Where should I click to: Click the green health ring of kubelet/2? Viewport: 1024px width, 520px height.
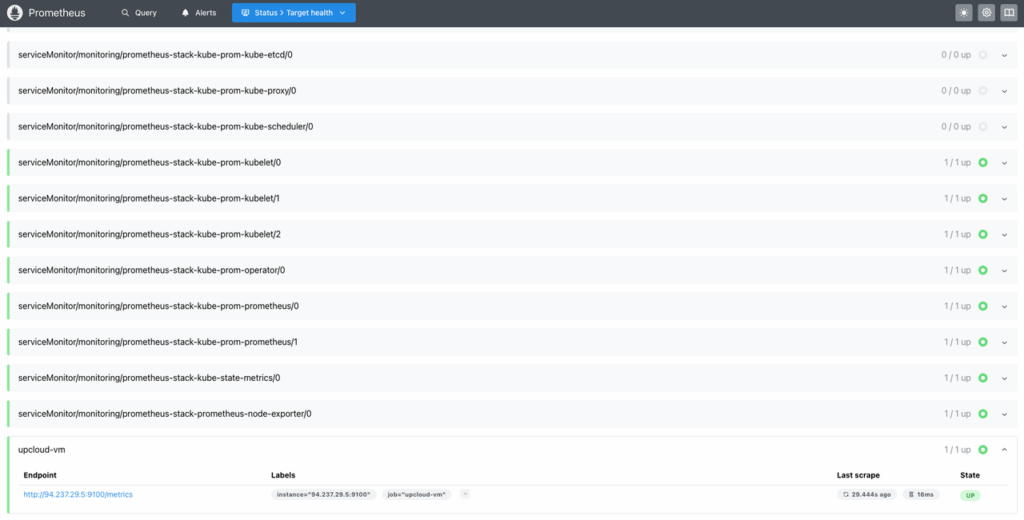coord(983,235)
